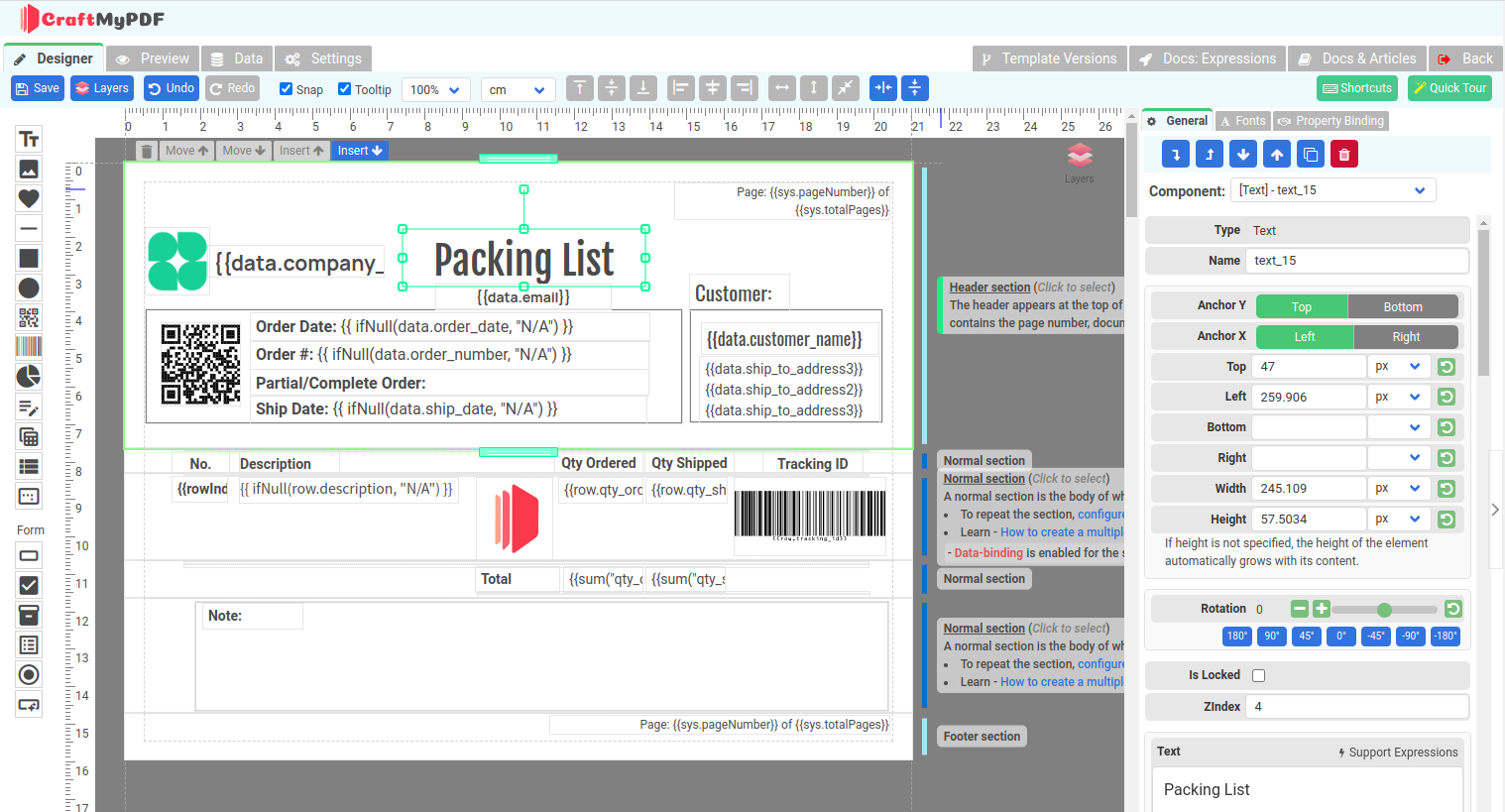Open the Fonts tab
Viewport: 1505px width, 812px height.
coord(1242,120)
